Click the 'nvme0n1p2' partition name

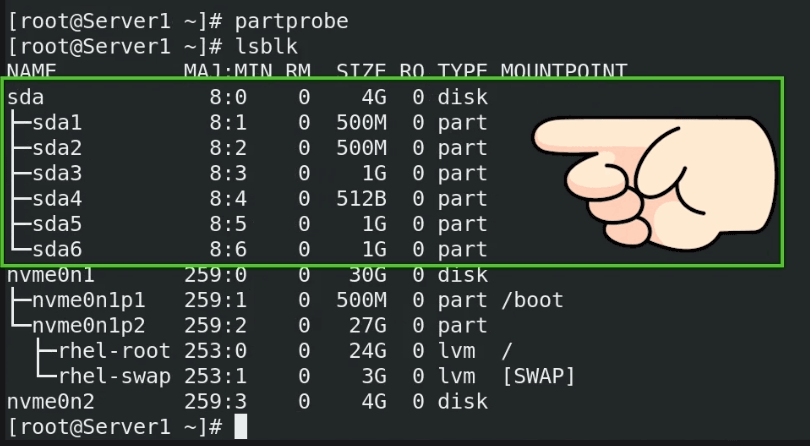(x=89, y=325)
